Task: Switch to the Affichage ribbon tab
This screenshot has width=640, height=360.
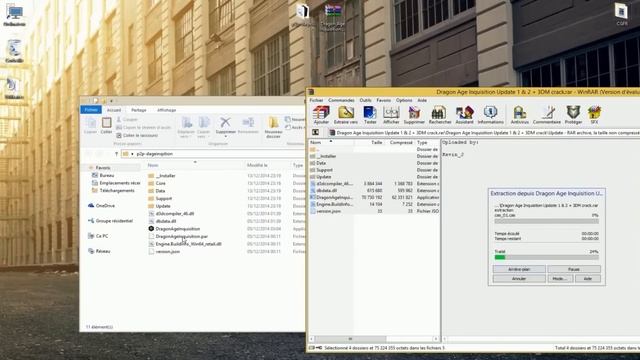Action: pos(167,110)
